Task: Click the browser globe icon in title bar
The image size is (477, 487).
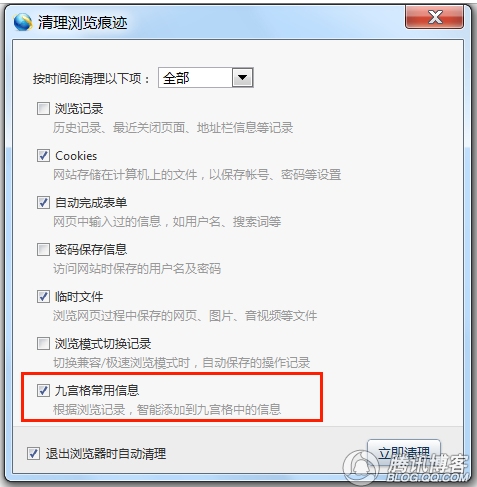Action: click(23, 22)
